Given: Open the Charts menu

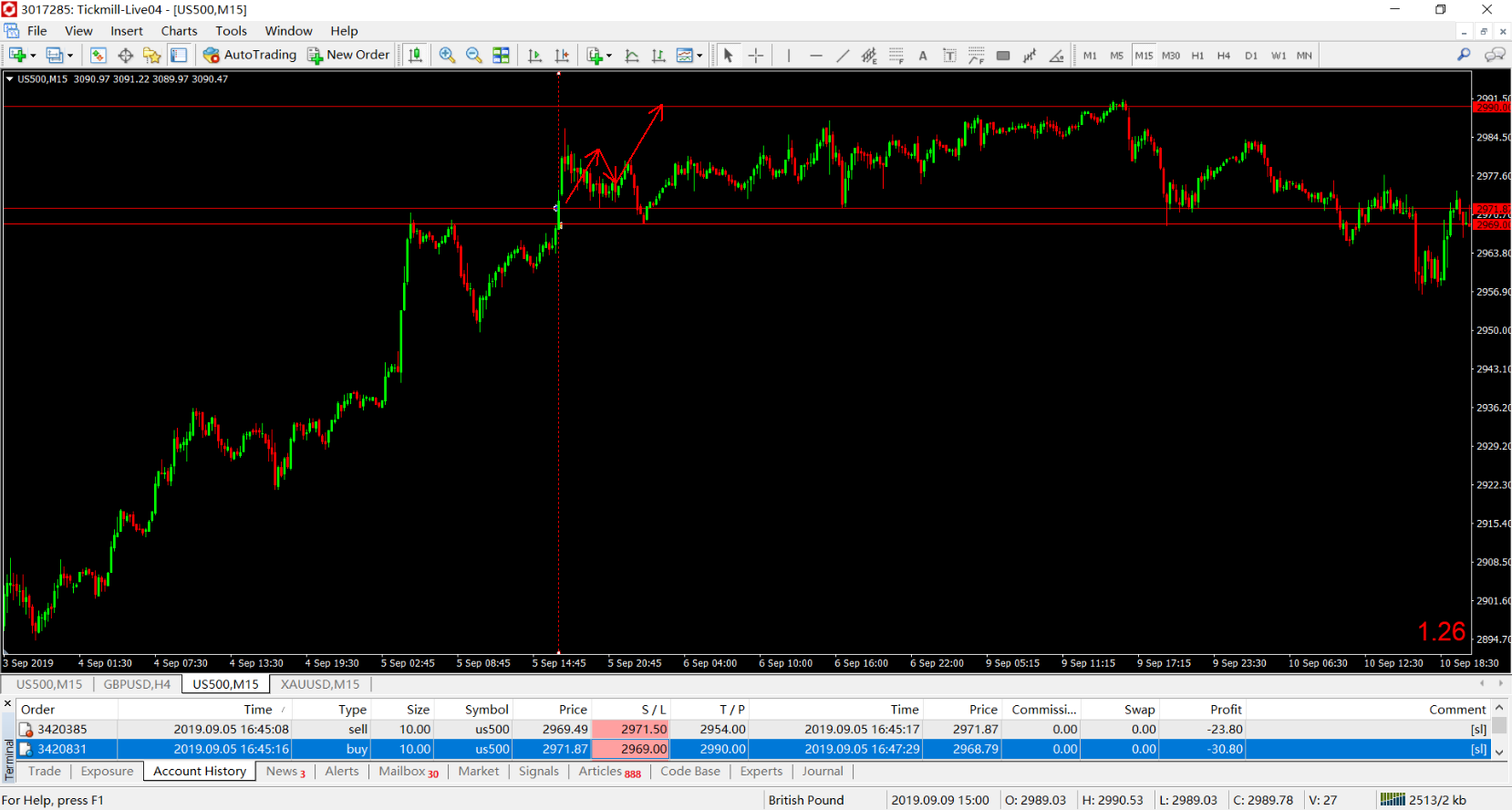Looking at the screenshot, I should coord(179,31).
